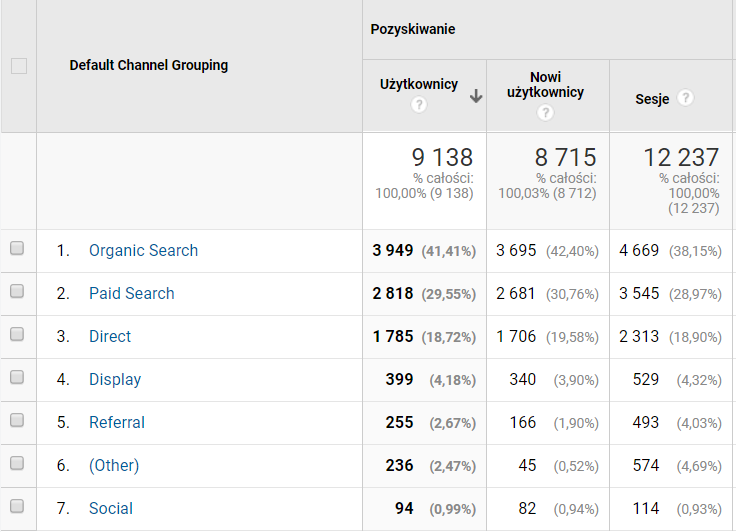Open the Referral channel link
The image size is (736, 532).
click(117, 423)
